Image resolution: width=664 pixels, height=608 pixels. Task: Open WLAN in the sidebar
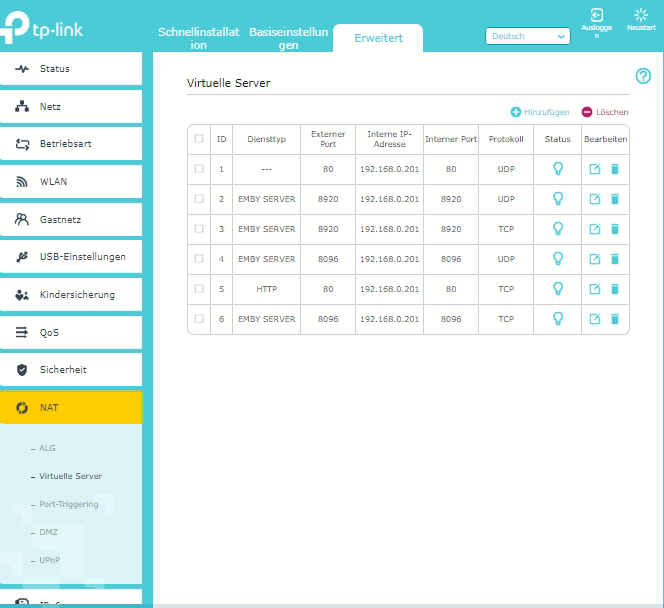(x=71, y=182)
